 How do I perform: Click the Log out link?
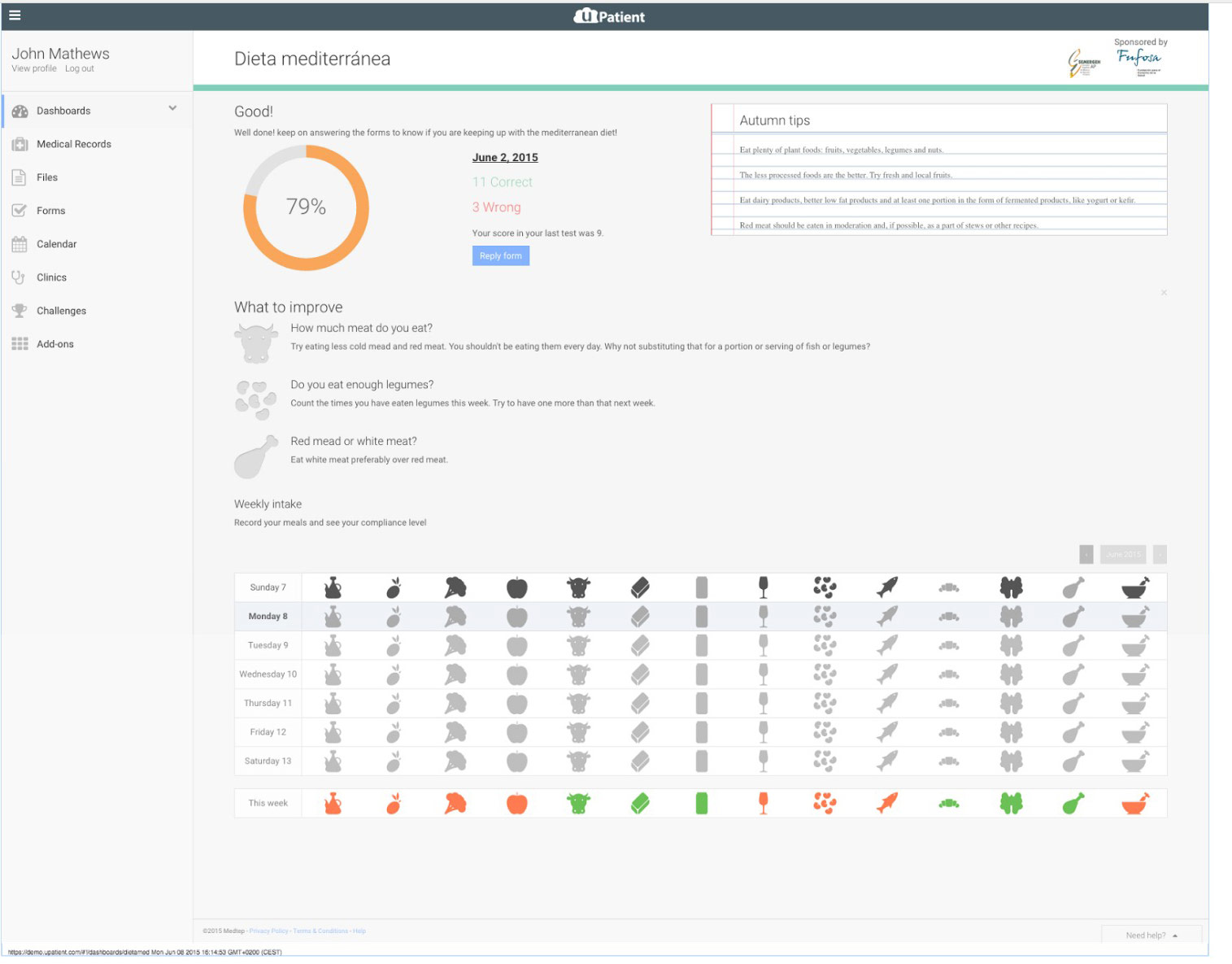(80, 69)
